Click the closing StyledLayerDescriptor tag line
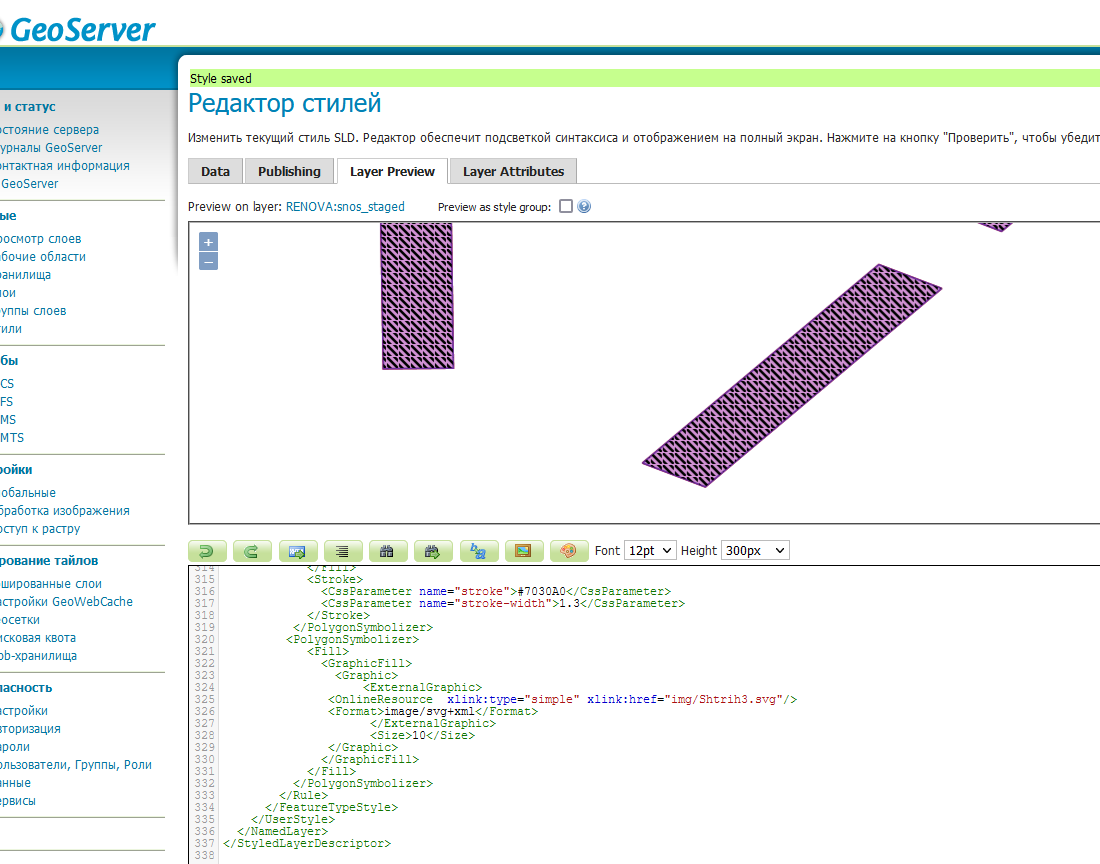 [307, 843]
